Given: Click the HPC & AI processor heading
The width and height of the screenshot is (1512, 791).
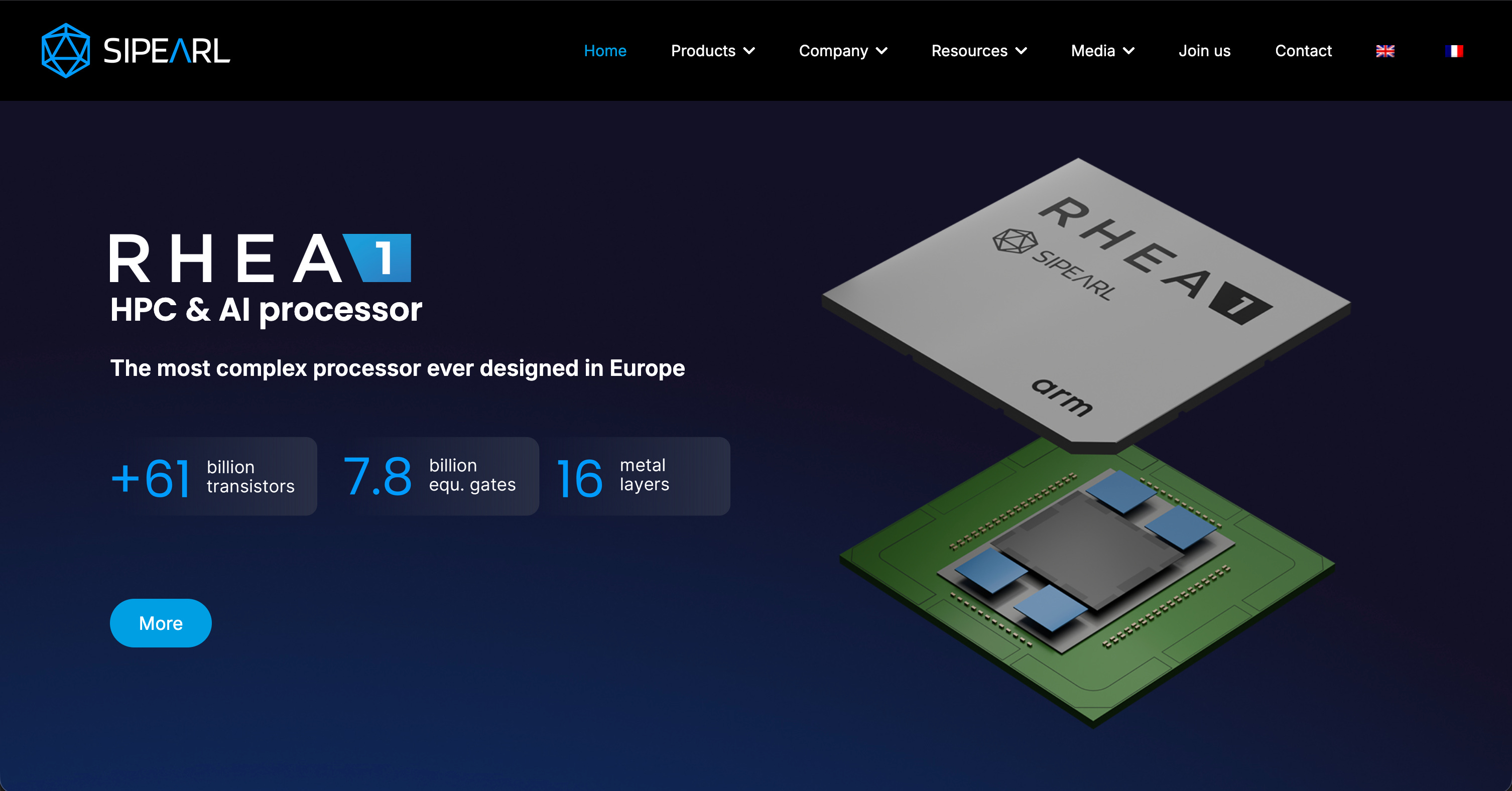Looking at the screenshot, I should point(266,309).
